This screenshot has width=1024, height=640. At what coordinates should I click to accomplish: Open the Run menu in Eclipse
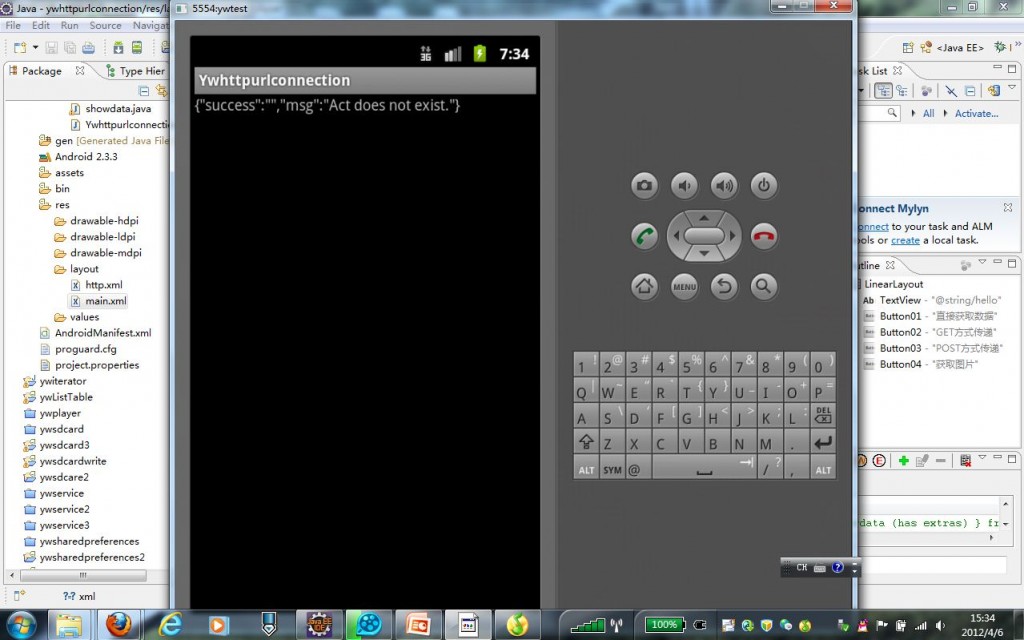coord(69,25)
